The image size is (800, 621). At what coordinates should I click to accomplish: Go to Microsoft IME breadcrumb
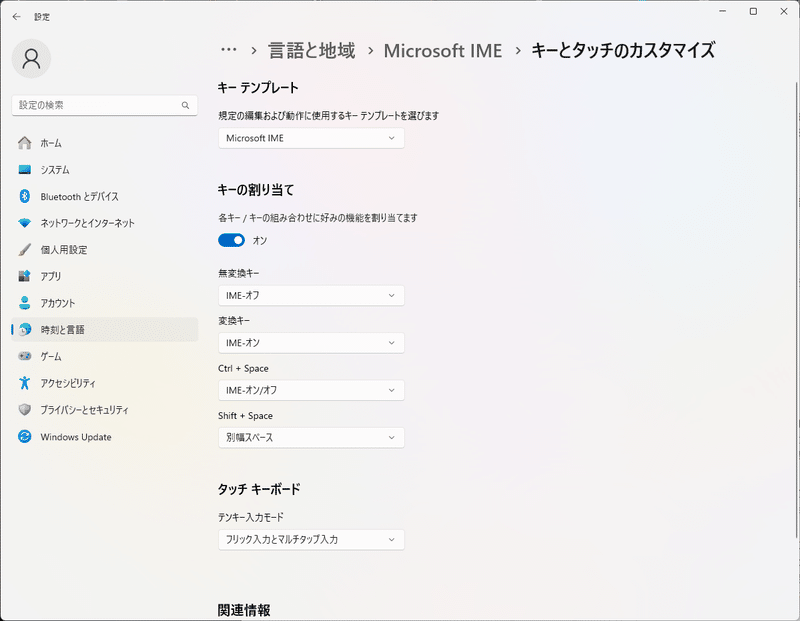point(442,51)
